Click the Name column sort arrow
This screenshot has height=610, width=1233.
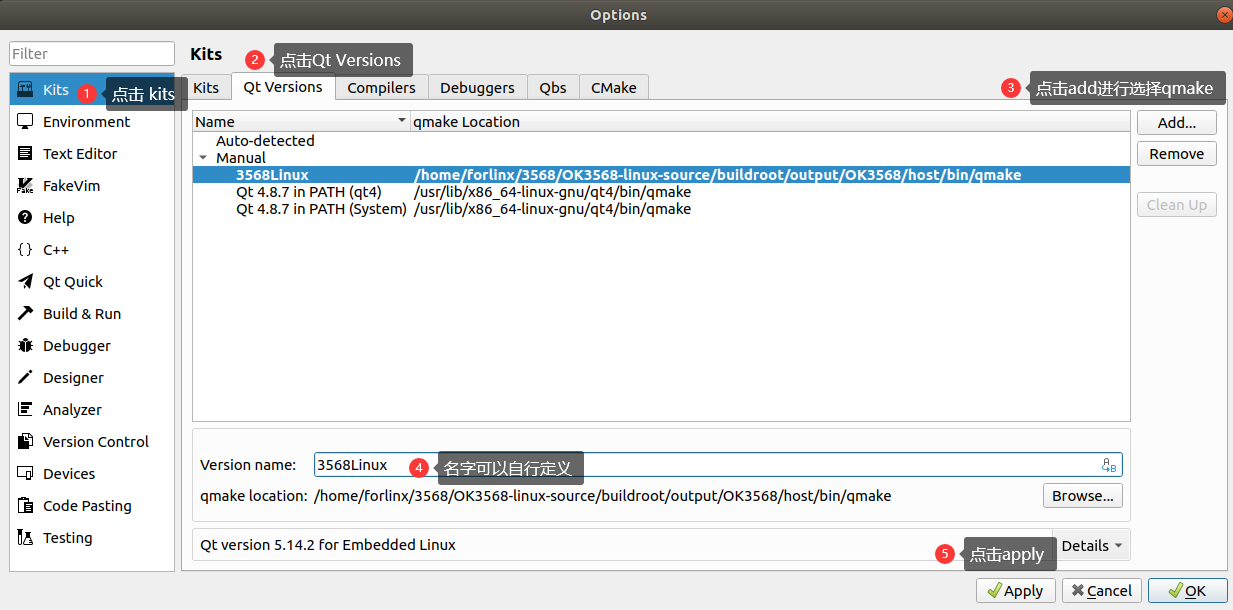pyautogui.click(x=402, y=121)
